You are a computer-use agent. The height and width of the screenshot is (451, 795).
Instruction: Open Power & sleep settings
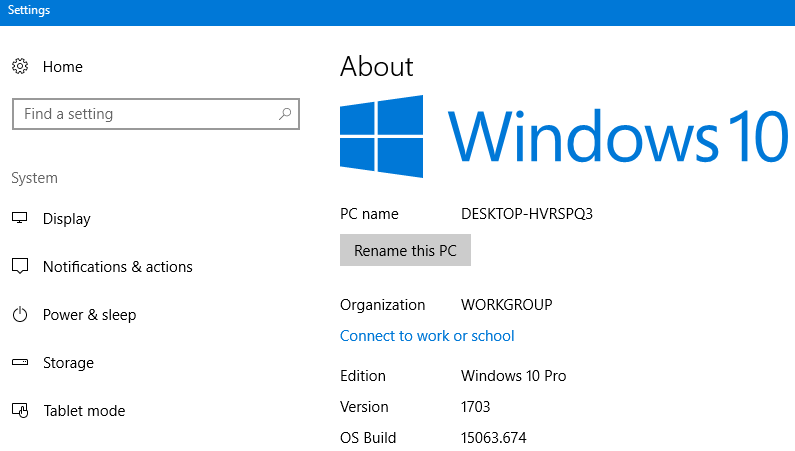click(89, 315)
